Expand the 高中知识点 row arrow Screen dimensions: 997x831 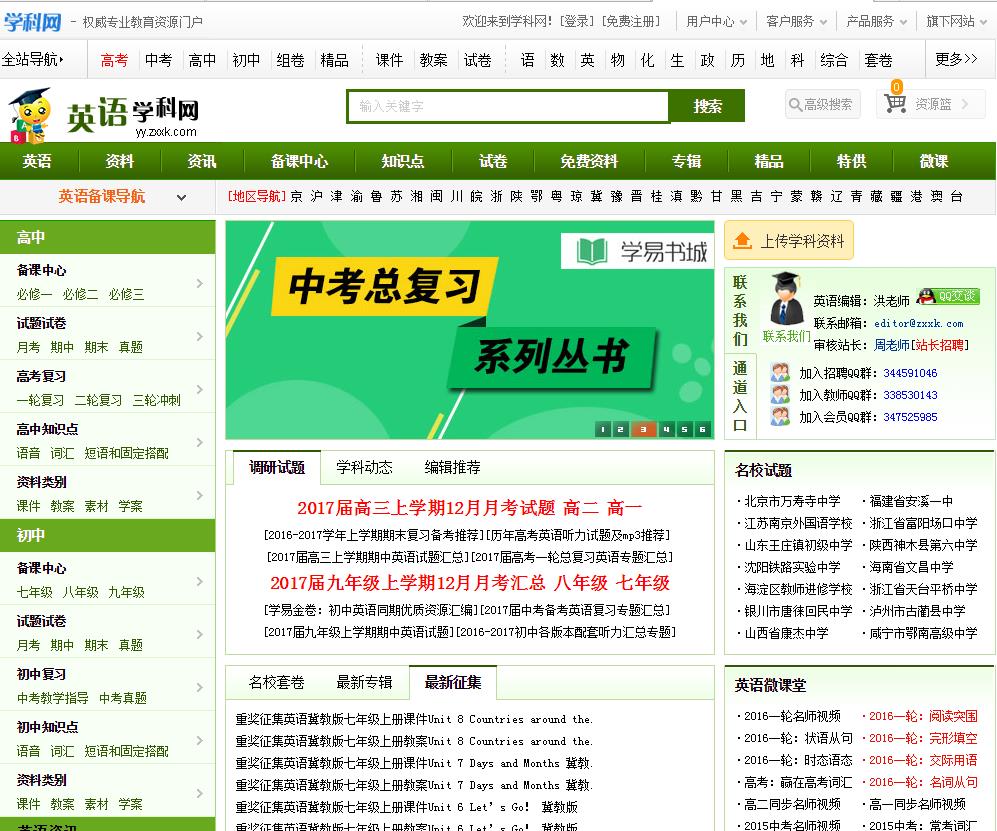coord(200,442)
